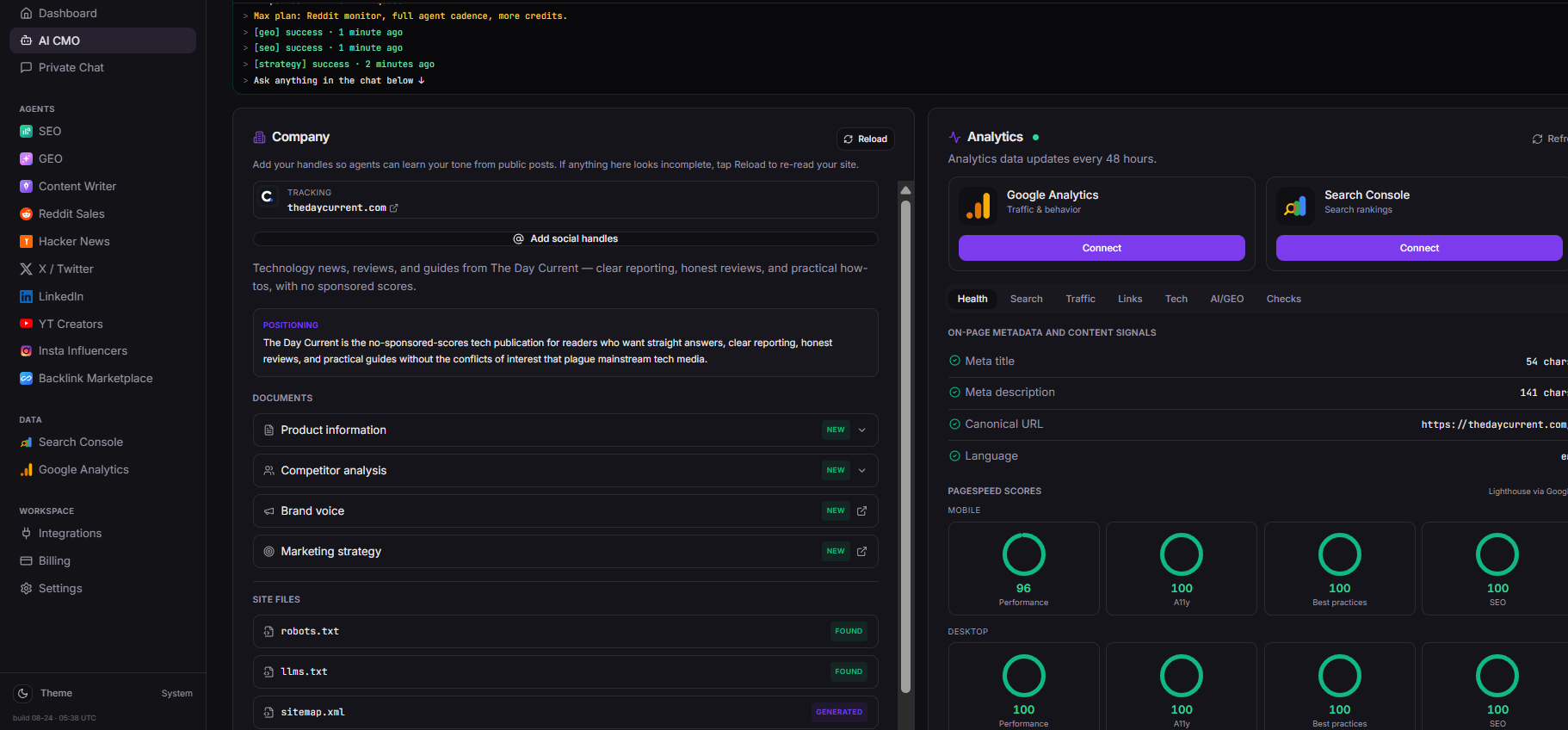Click the TRACKING thedaycurrent.com field
The height and width of the screenshot is (730, 1568).
[565, 200]
